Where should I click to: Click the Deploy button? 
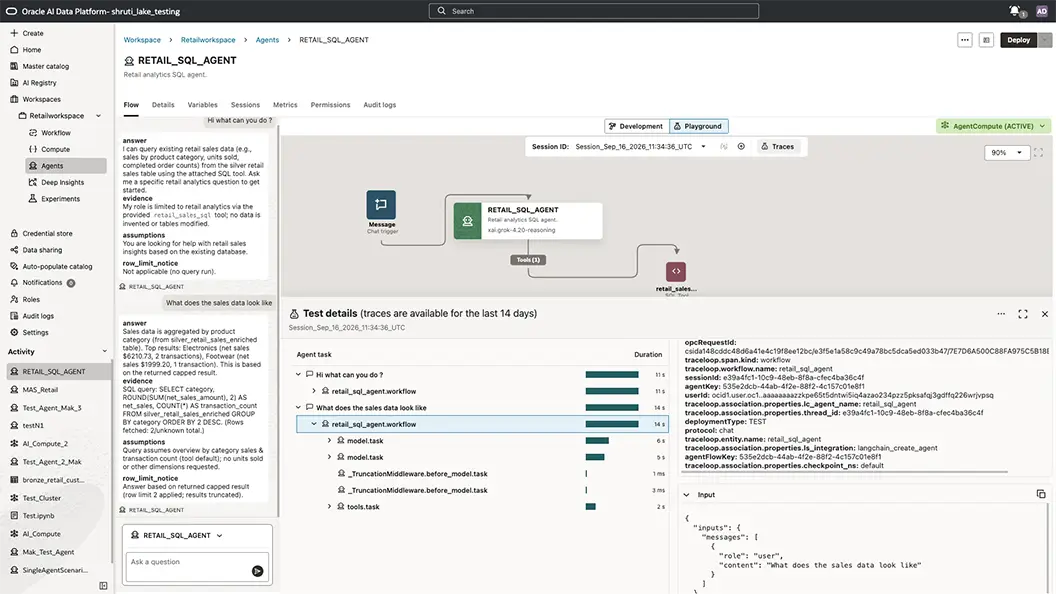(x=1018, y=40)
